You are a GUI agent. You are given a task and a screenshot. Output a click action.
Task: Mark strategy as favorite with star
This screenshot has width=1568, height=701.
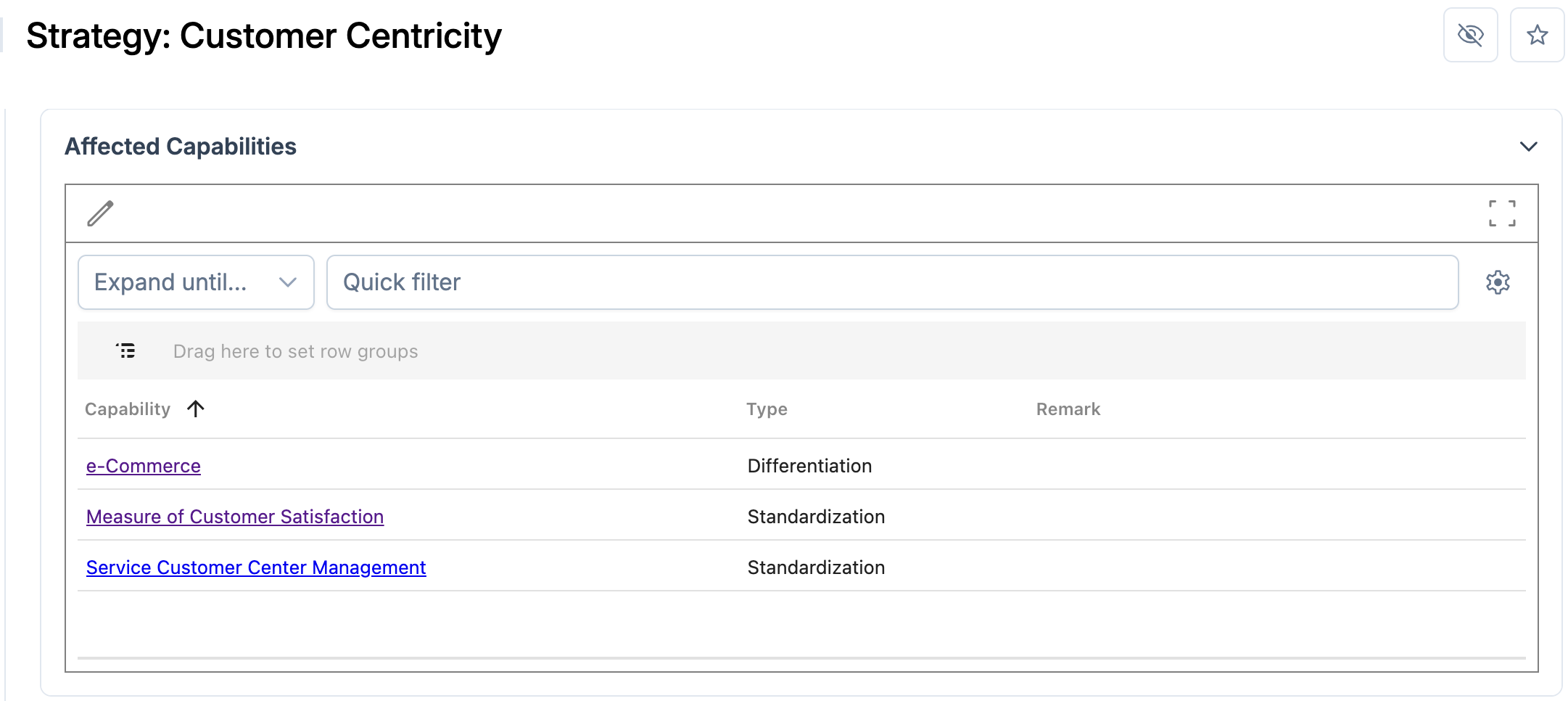(1537, 35)
